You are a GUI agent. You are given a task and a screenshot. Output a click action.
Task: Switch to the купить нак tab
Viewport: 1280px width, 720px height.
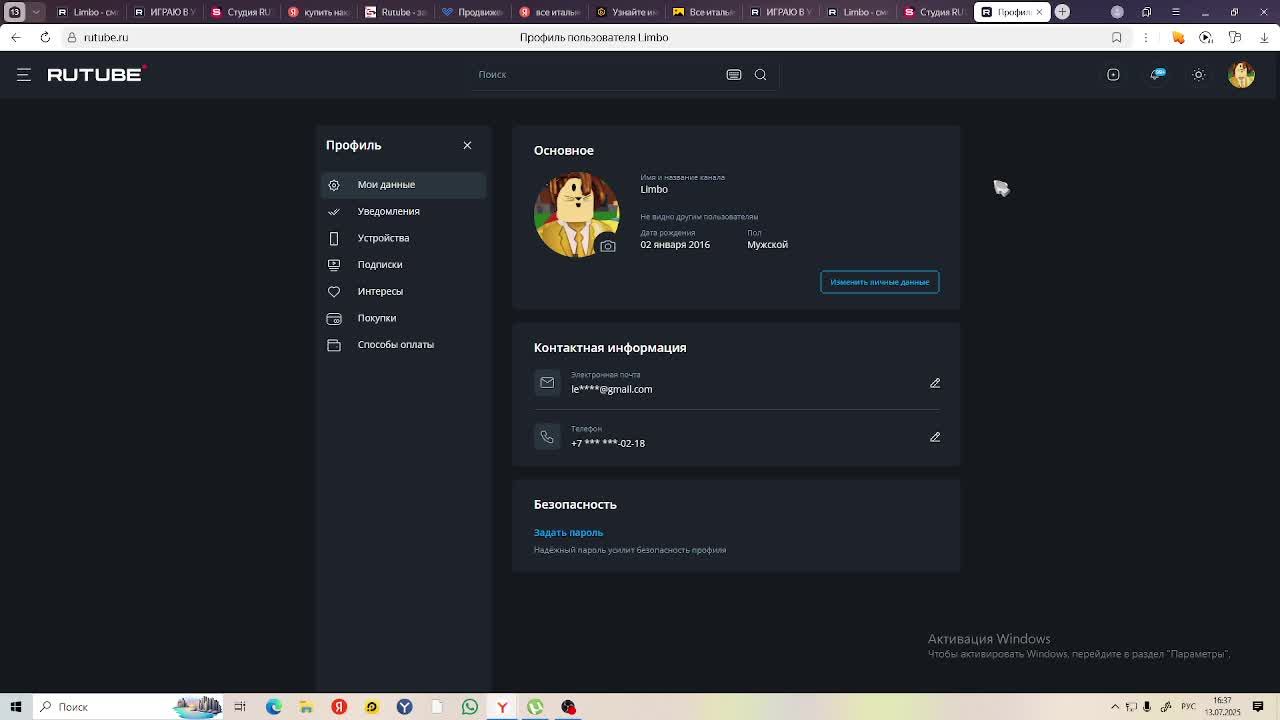tap(319, 12)
